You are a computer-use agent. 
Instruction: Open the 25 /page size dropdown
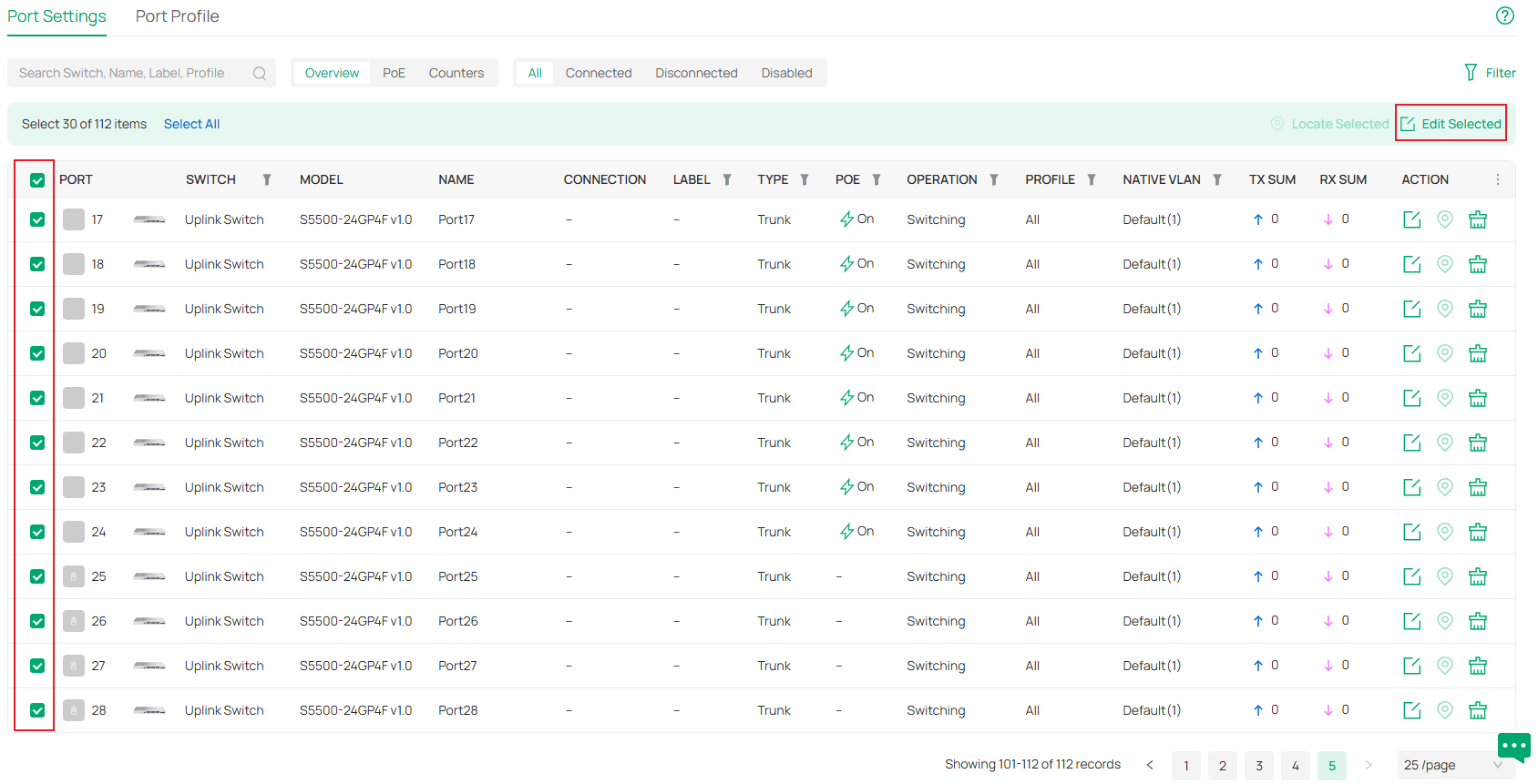click(x=1451, y=765)
